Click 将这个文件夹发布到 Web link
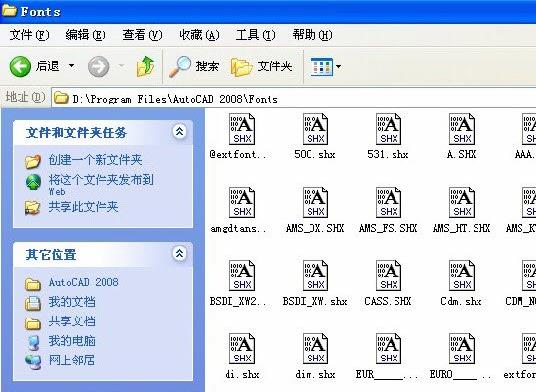This screenshot has width=536, height=392. pos(101,184)
